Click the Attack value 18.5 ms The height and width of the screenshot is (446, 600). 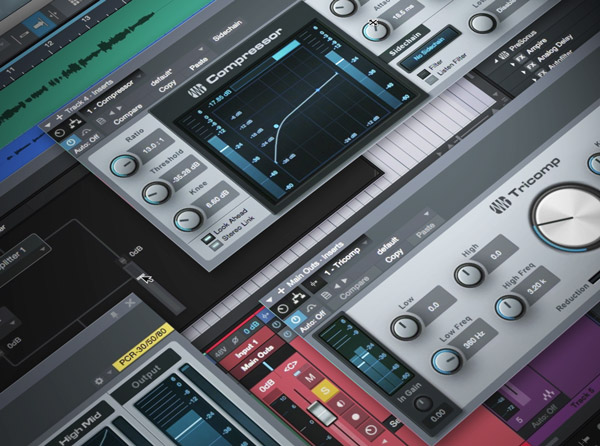point(403,14)
